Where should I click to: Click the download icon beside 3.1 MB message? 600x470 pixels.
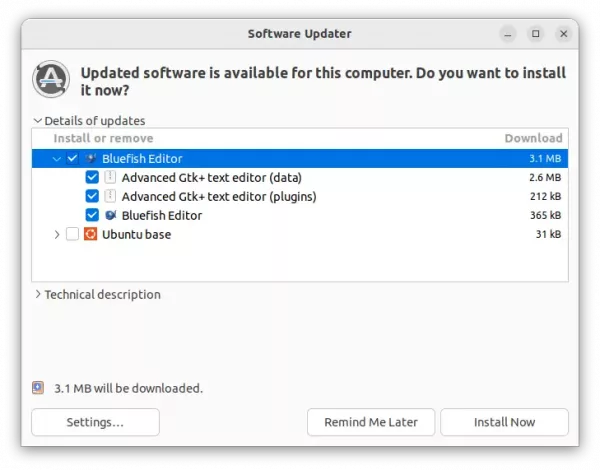(38, 388)
